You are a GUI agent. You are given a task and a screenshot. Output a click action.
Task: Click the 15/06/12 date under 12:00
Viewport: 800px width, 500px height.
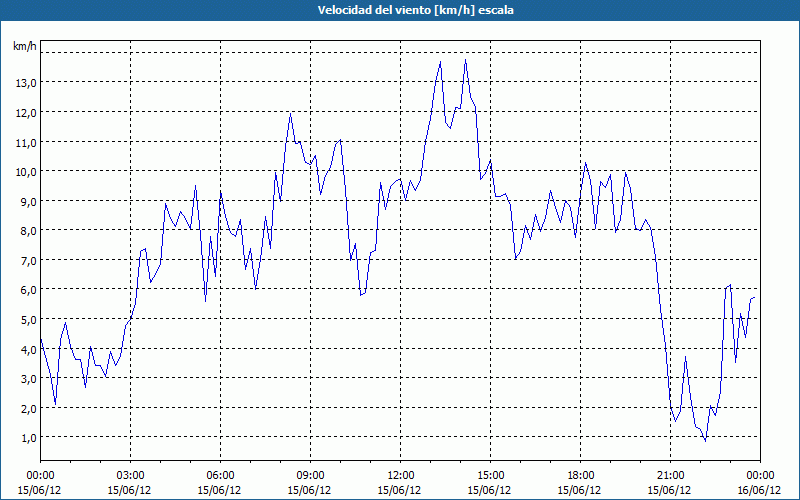399,490
